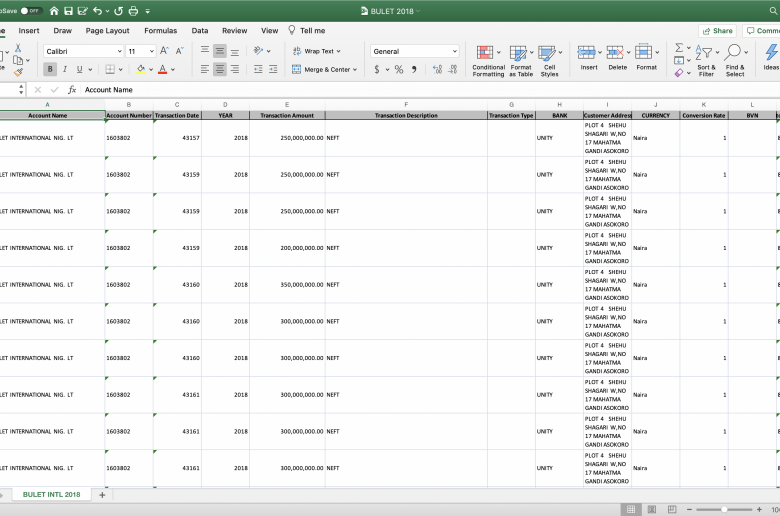Click the Percent Style icon
780x516 pixels.
pos(399,70)
